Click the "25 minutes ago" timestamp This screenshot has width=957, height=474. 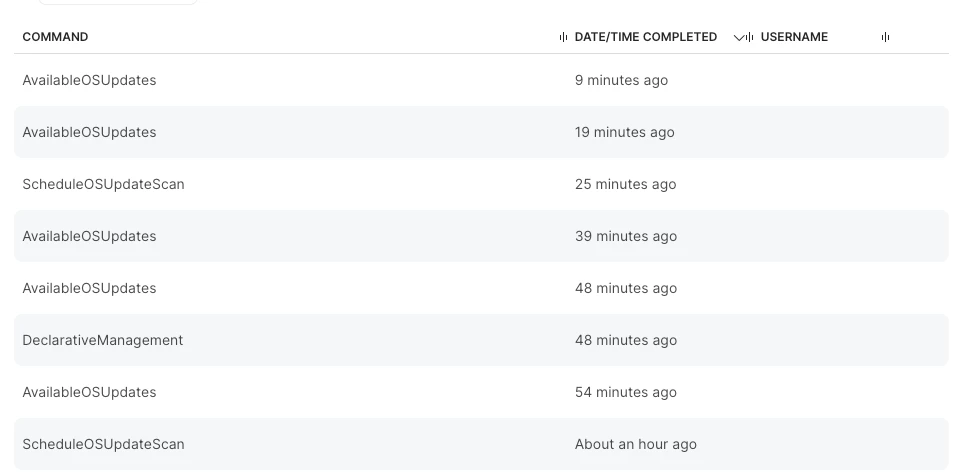coord(626,184)
